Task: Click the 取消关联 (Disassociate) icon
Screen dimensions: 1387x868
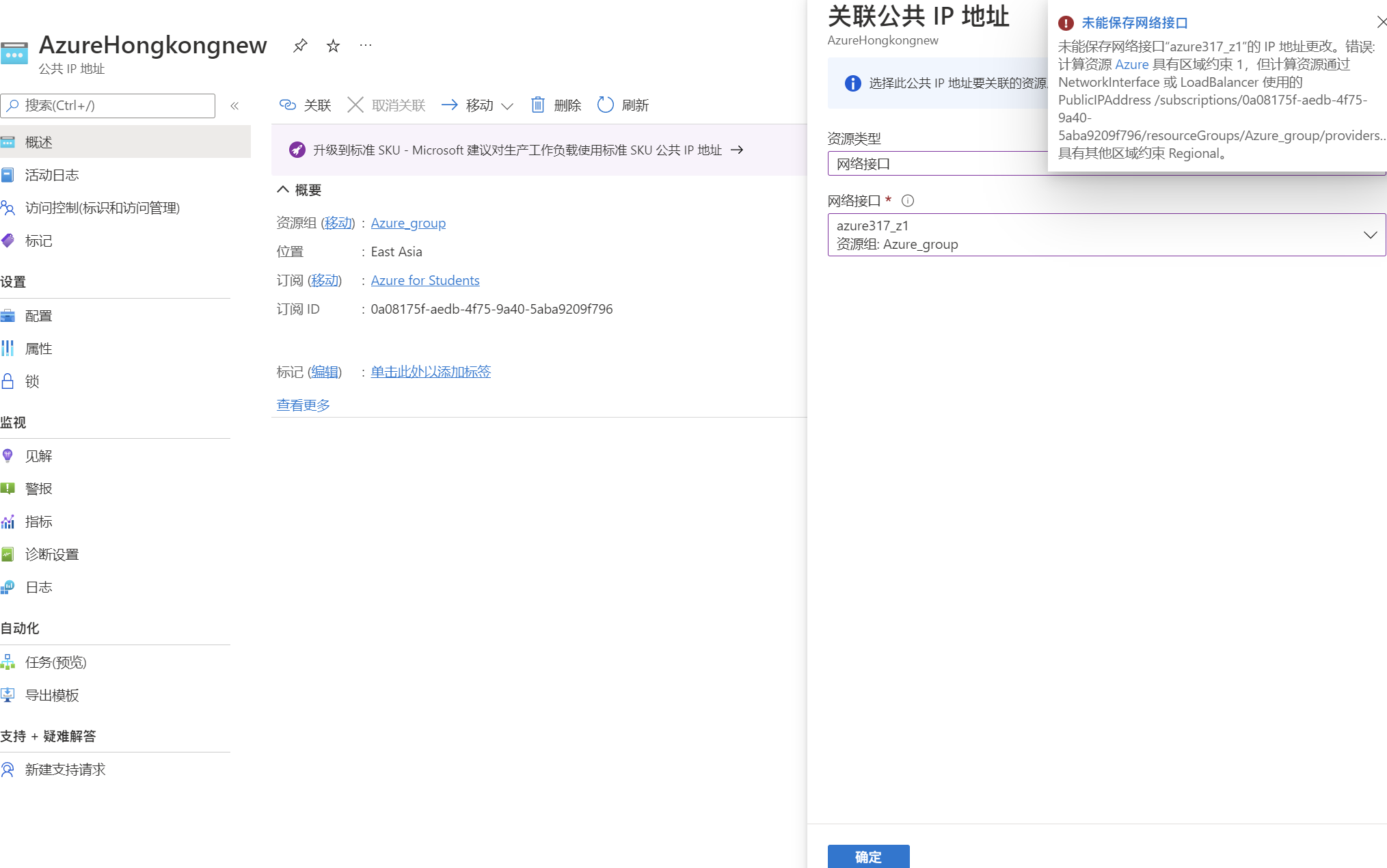Action: 356,105
